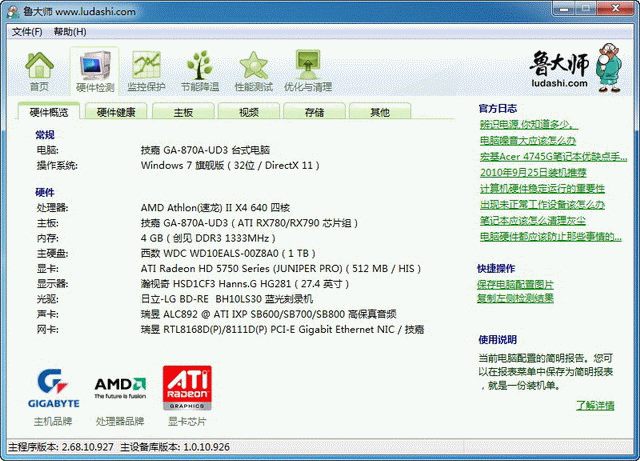This screenshot has height=461, width=640.
Task: Click the motherboard value ATI RX780/RX790 芯片组
Action: coord(249,223)
